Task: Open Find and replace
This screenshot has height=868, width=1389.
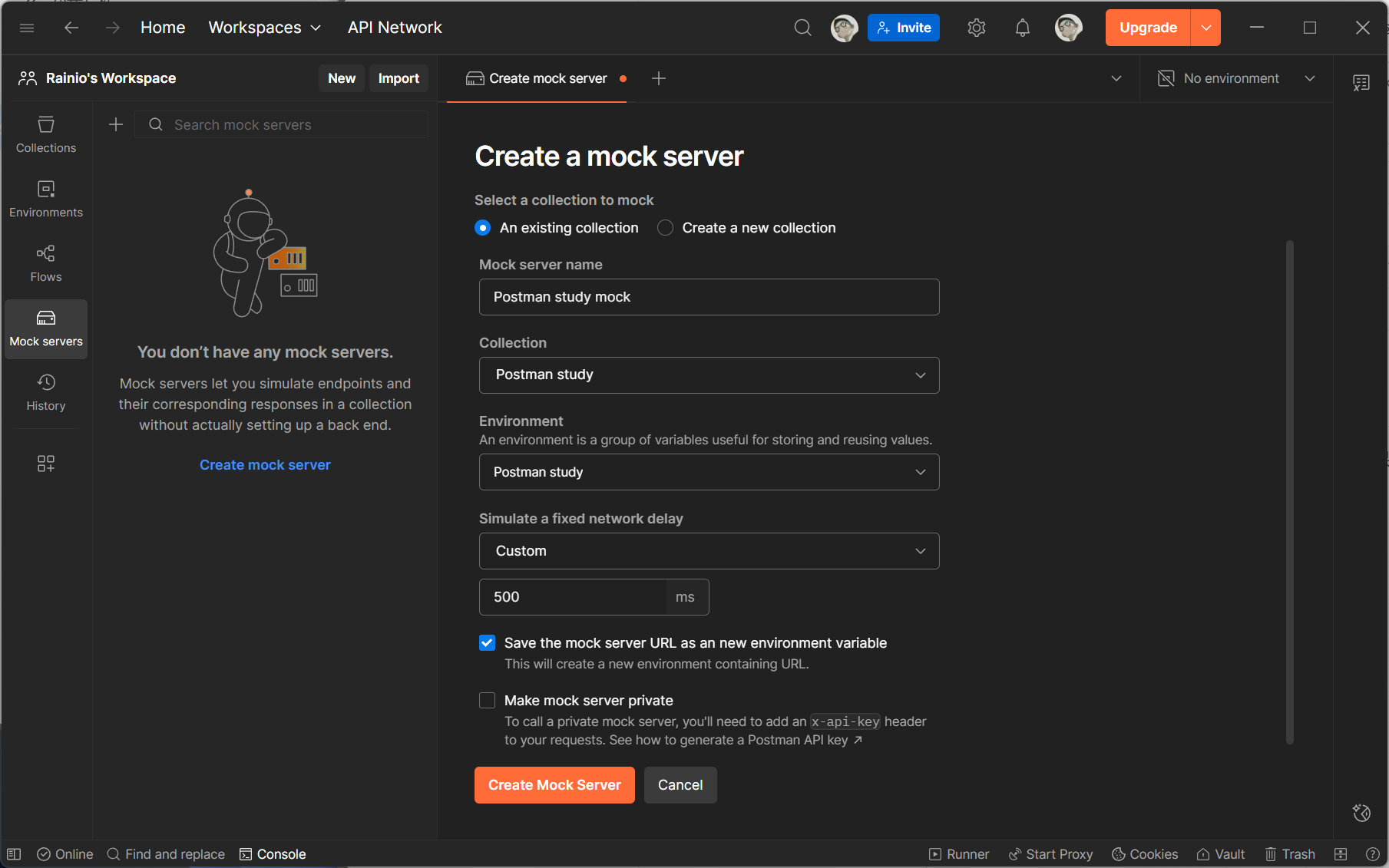Action: pos(166,854)
